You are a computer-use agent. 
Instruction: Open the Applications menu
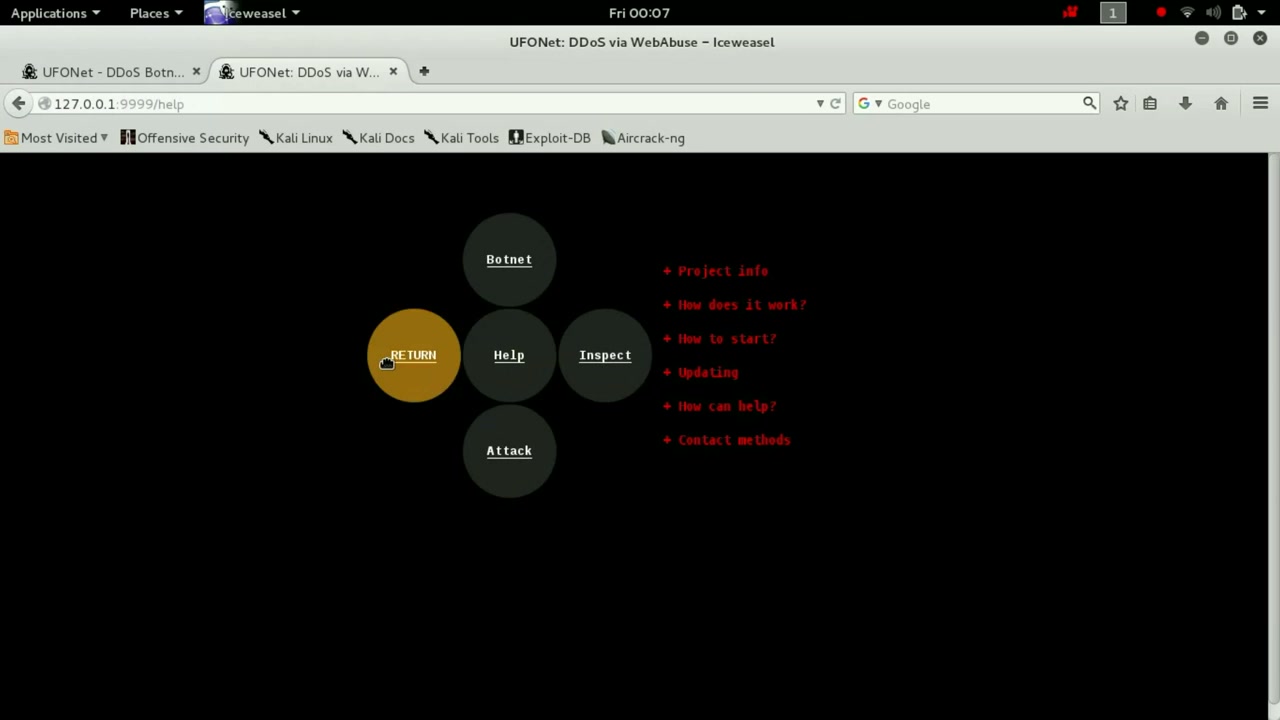(x=55, y=13)
